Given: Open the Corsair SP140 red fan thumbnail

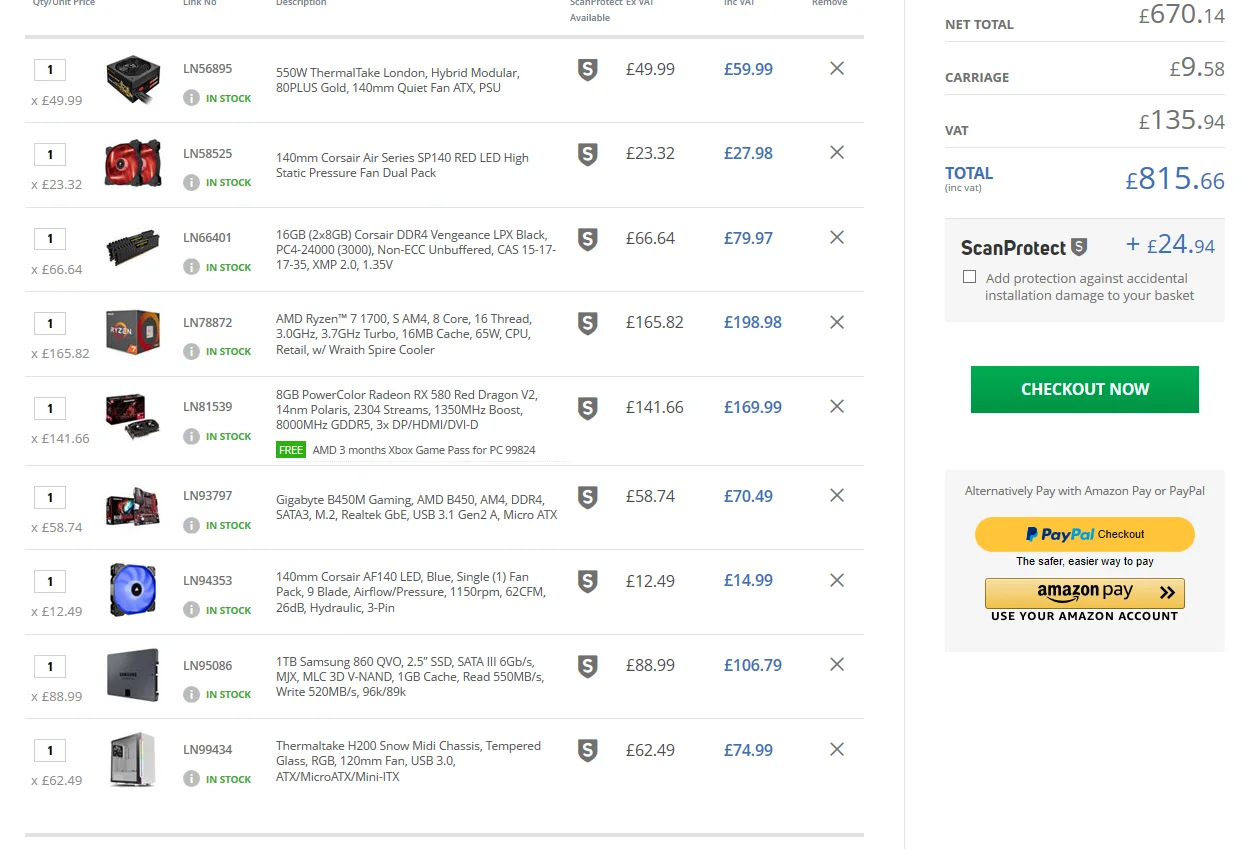Looking at the screenshot, I should tap(133, 163).
